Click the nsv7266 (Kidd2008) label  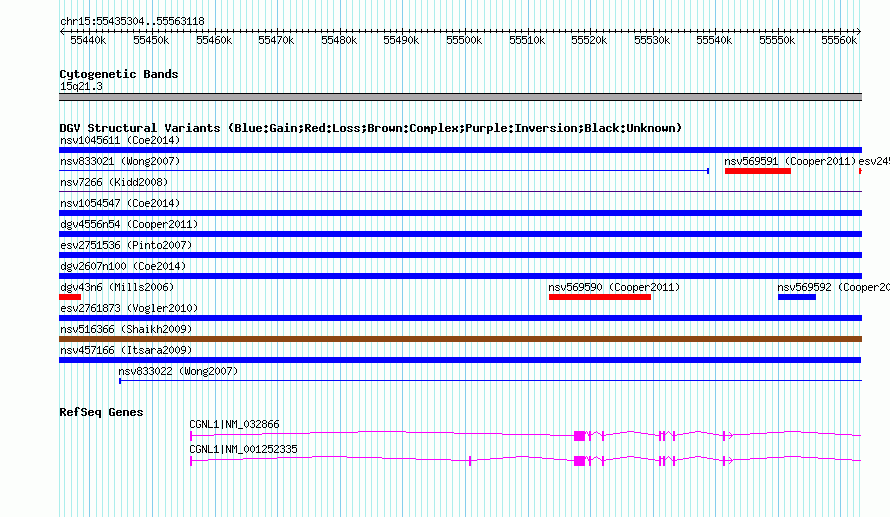[x=114, y=182]
